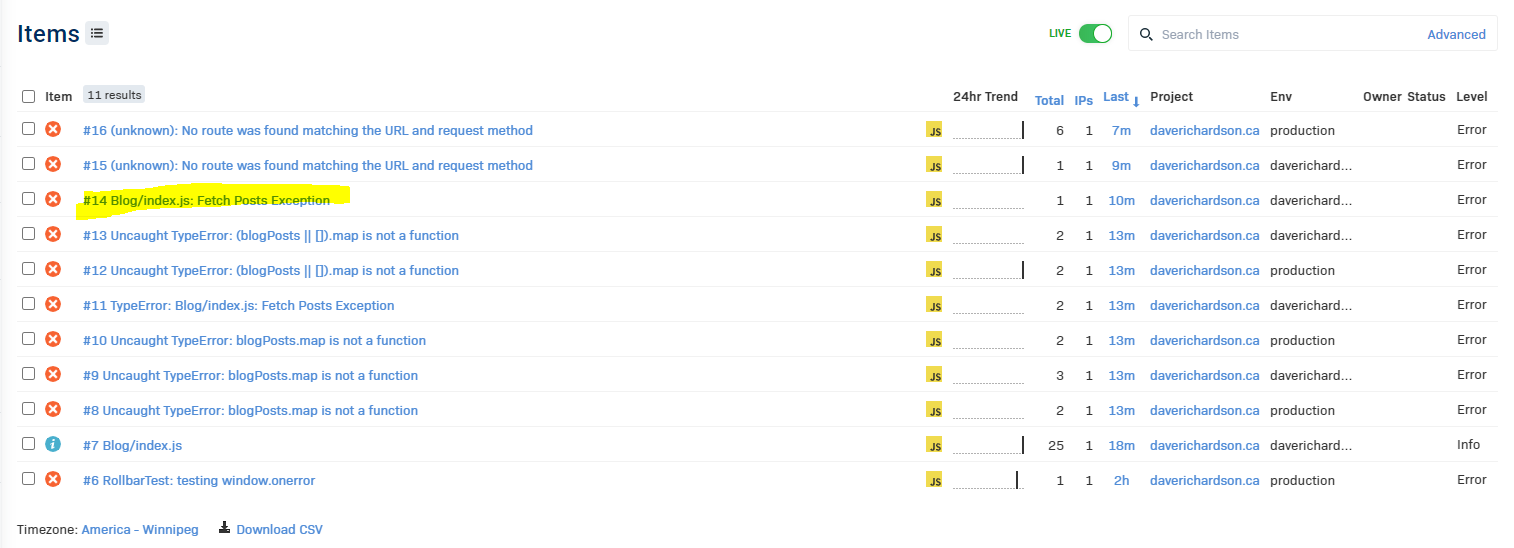The height and width of the screenshot is (548, 1514).
Task: Click the JS badge on item #10 row
Action: 934,340
